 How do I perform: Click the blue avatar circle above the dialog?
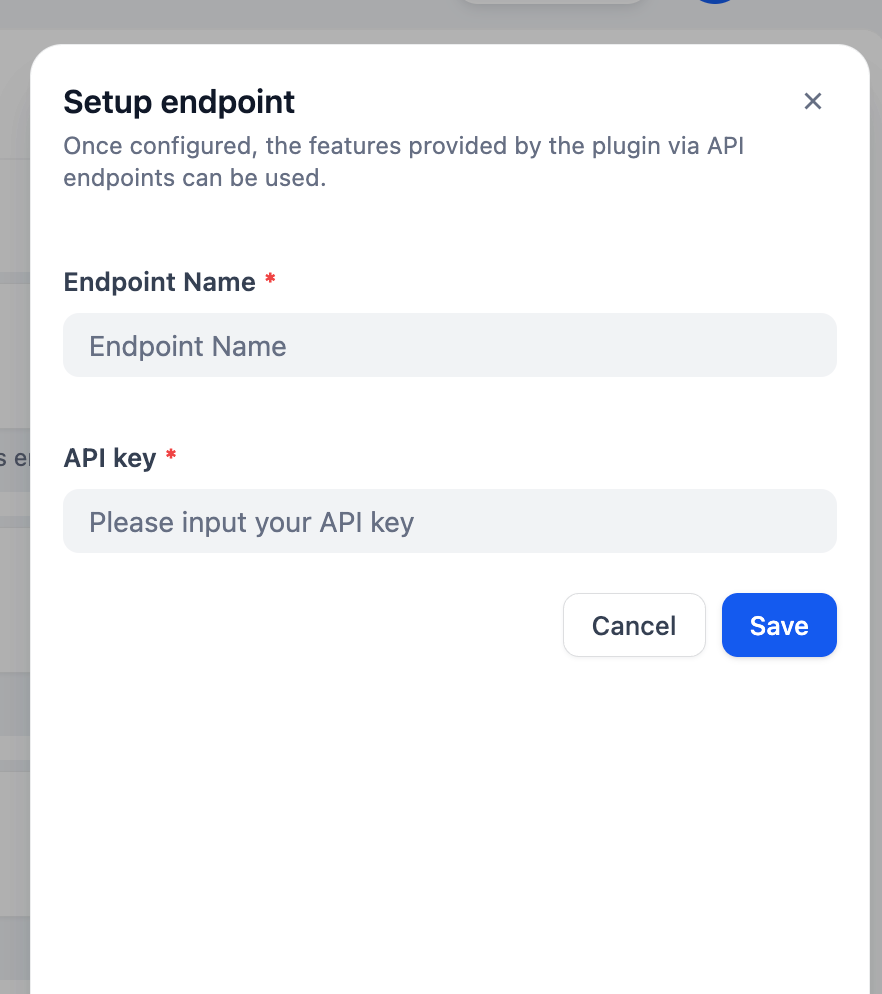click(x=715, y=2)
